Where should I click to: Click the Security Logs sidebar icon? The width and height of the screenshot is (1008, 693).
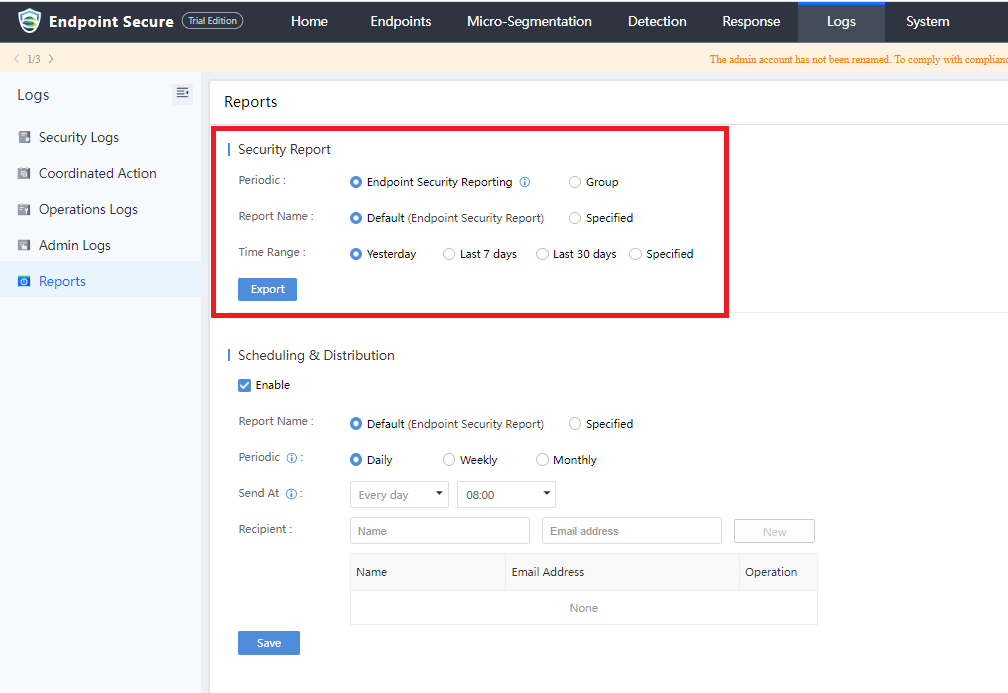pyautogui.click(x=24, y=137)
